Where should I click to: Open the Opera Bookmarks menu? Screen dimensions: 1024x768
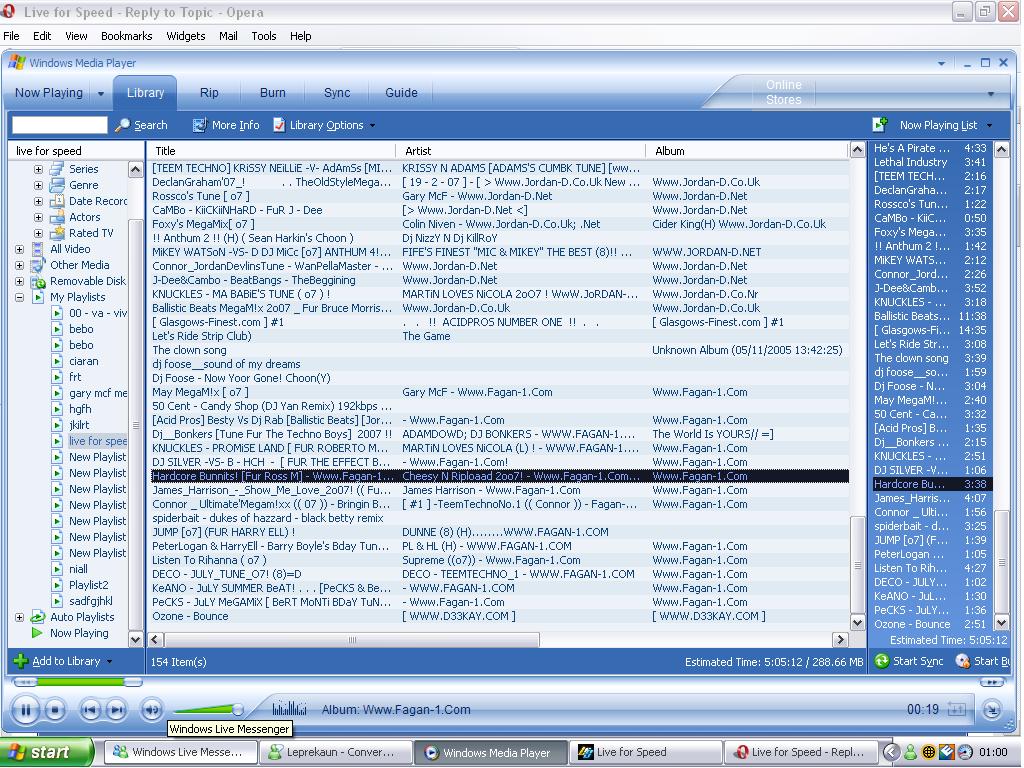126,36
